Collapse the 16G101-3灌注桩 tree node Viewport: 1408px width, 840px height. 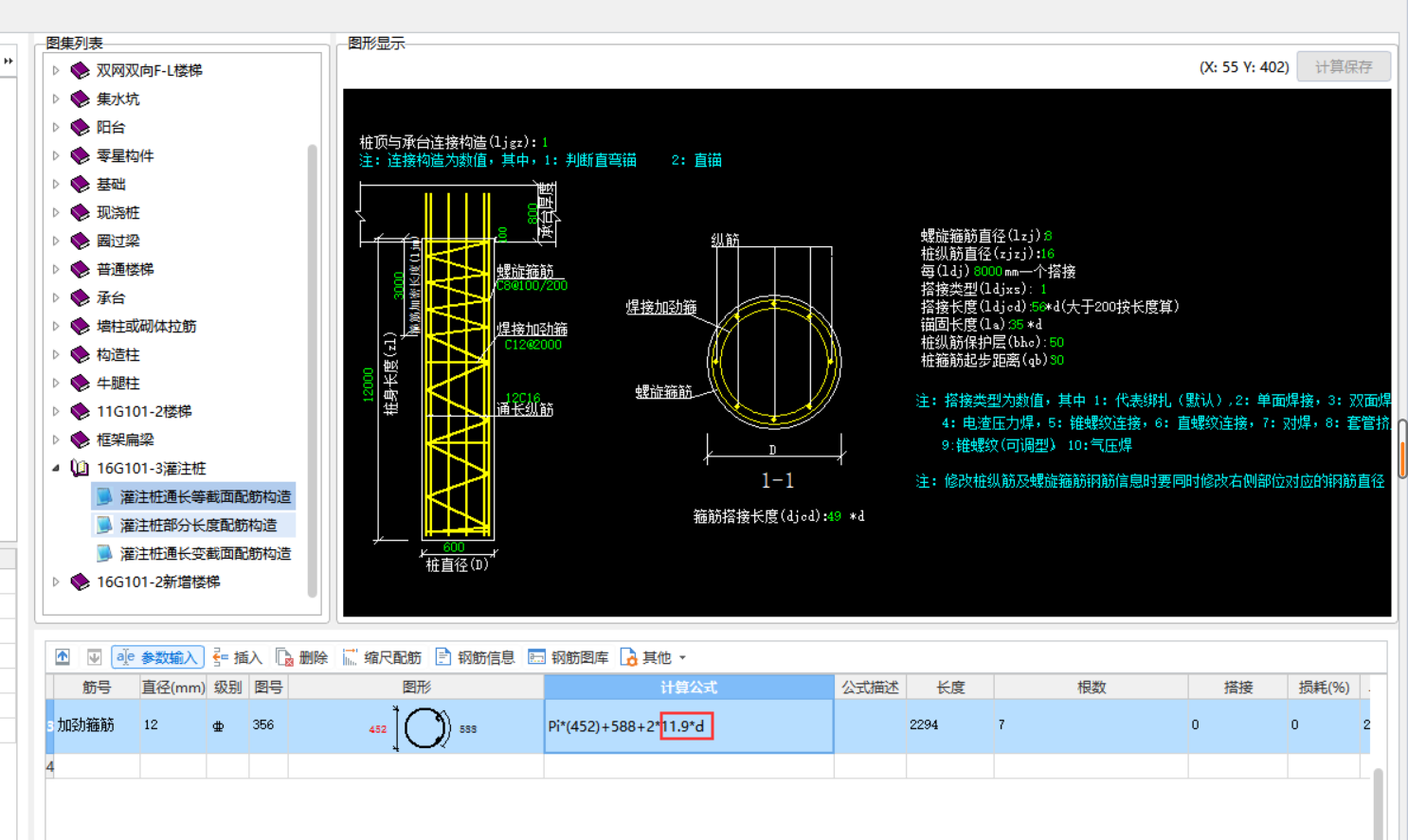[56, 468]
